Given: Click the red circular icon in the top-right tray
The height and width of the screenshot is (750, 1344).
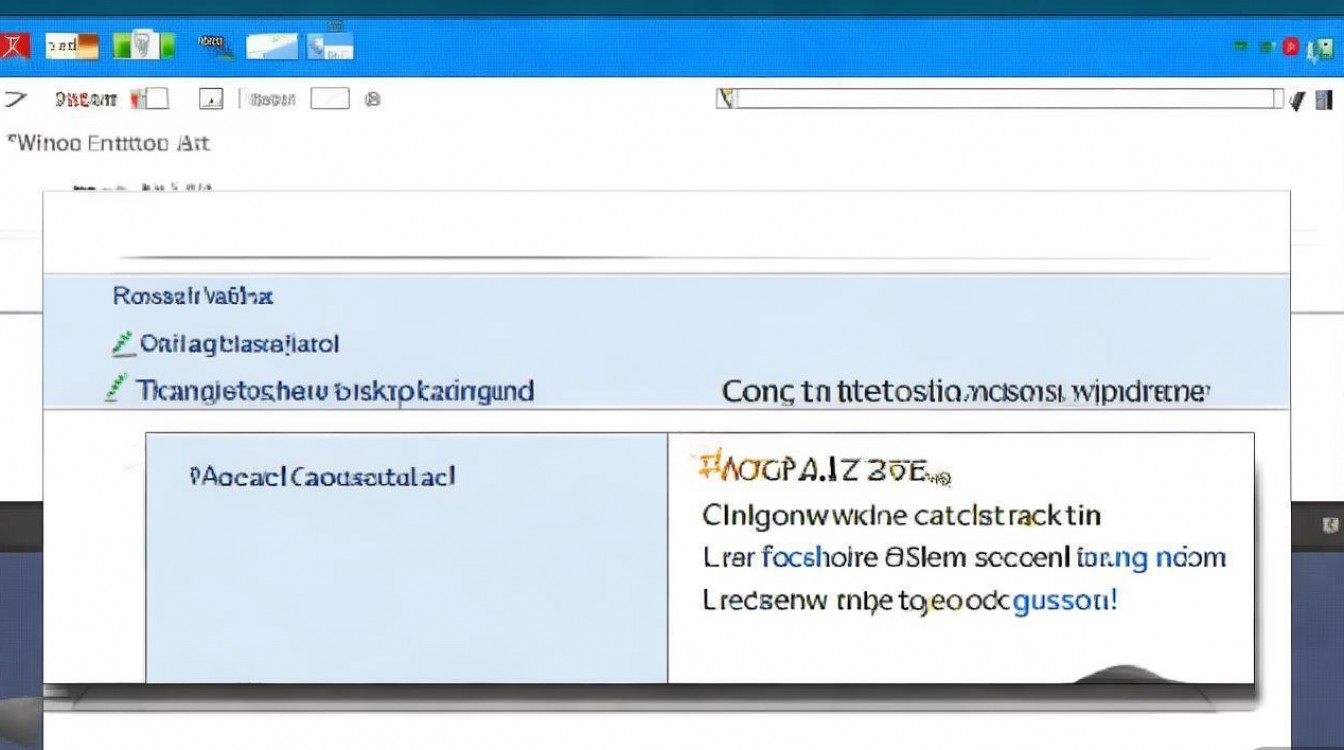Looking at the screenshot, I should [1291, 47].
